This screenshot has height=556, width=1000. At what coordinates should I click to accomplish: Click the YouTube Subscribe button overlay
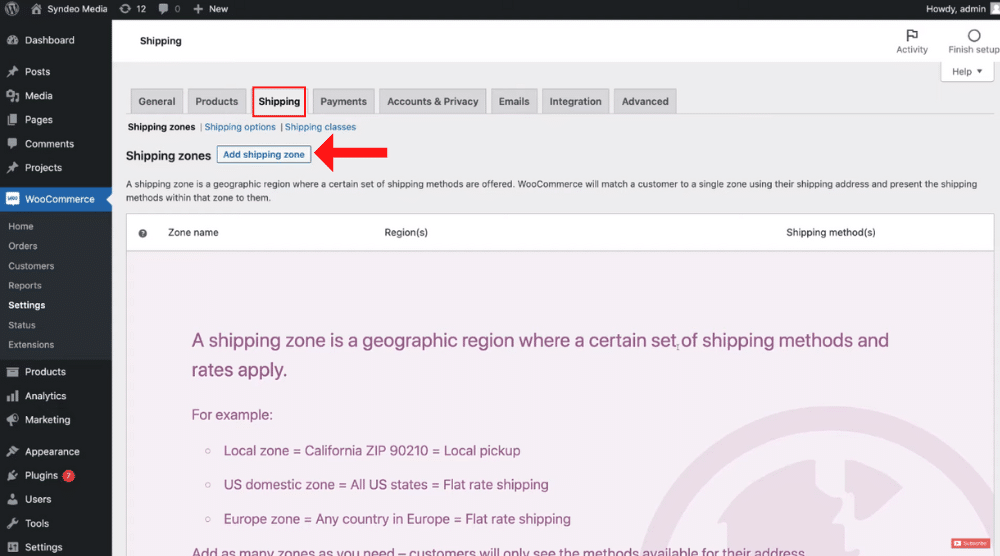point(970,543)
